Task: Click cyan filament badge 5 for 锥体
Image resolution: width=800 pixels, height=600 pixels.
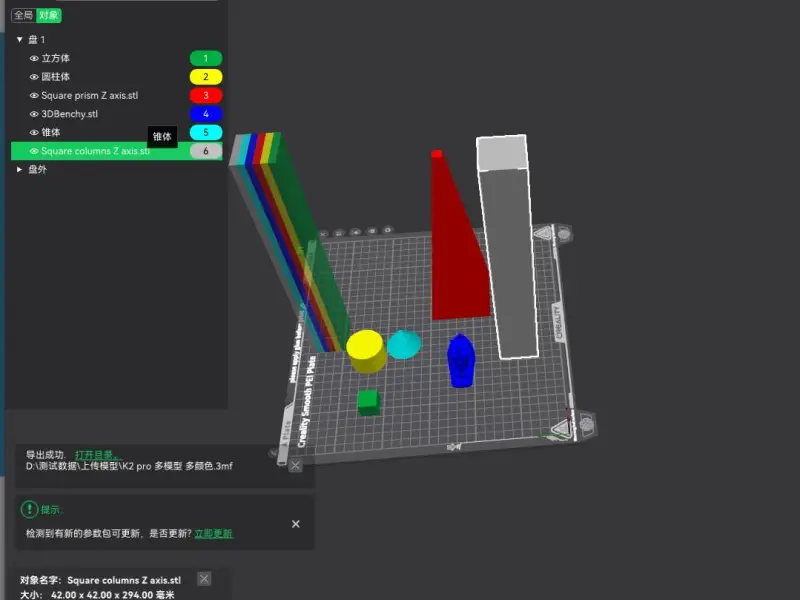Action: pos(206,133)
